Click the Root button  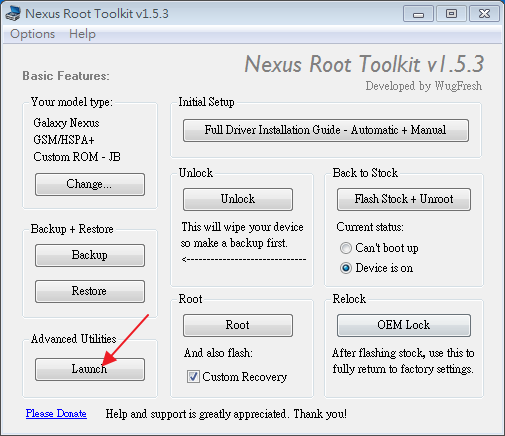pyautogui.click(x=238, y=325)
